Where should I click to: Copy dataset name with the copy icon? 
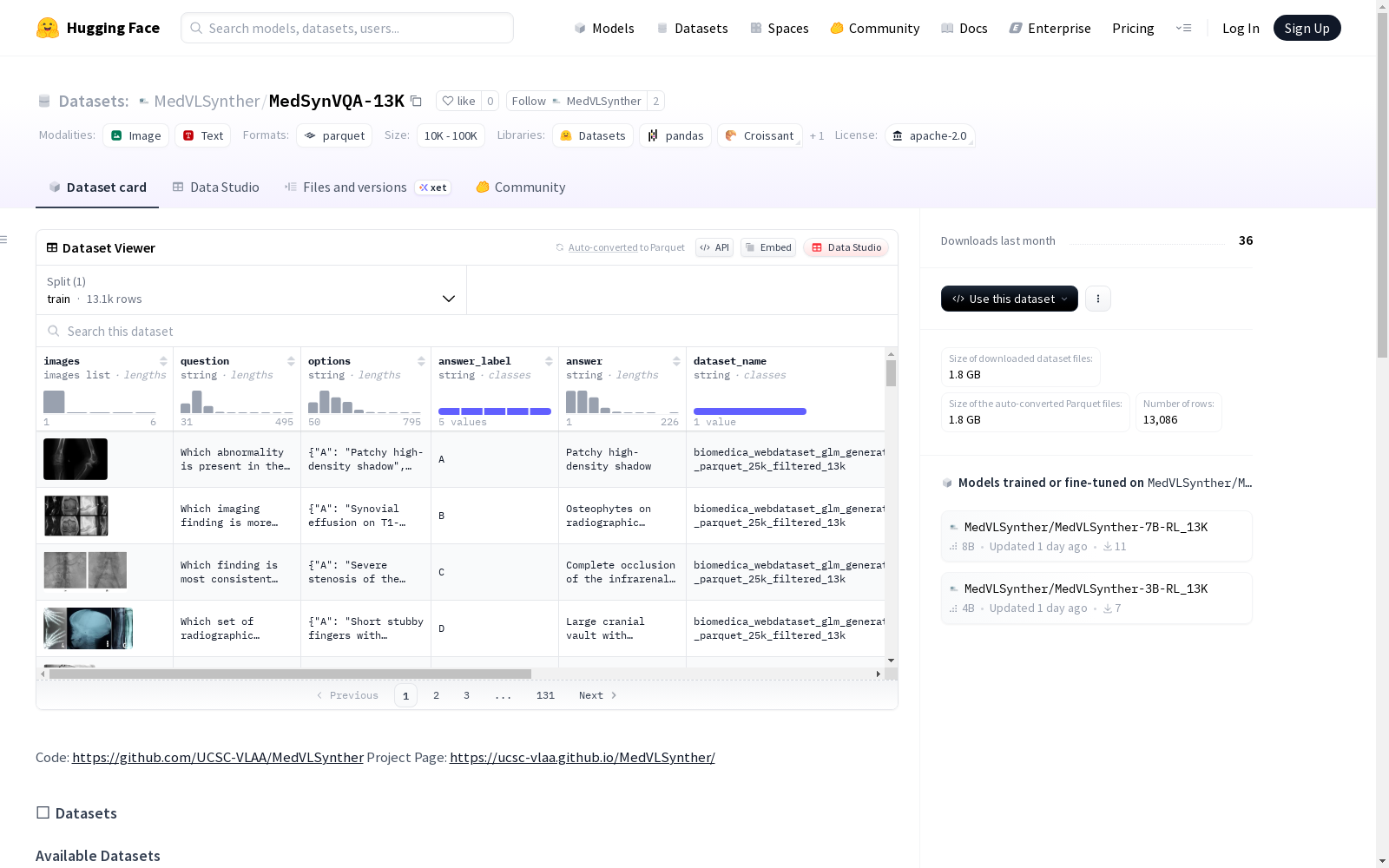[x=417, y=101]
